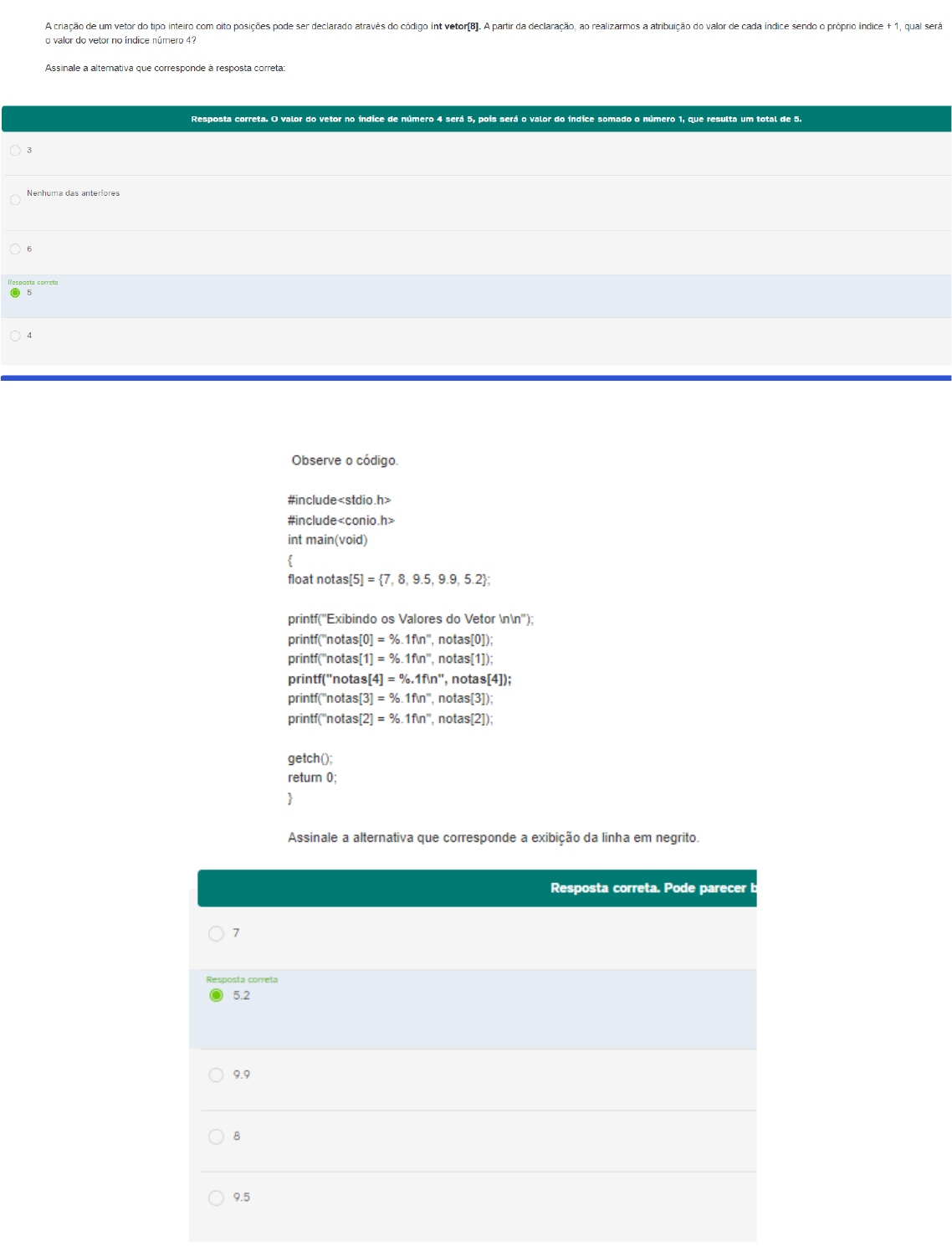Choose the 9.9 radio option
Screen dimensions: 952x1247
(x=216, y=1075)
